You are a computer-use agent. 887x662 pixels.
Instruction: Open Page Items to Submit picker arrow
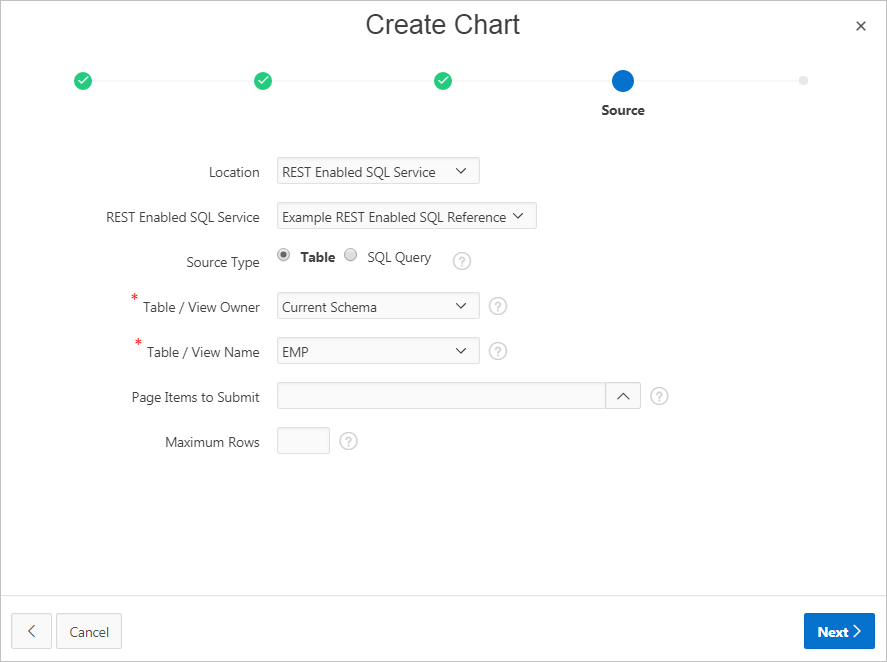click(622, 396)
